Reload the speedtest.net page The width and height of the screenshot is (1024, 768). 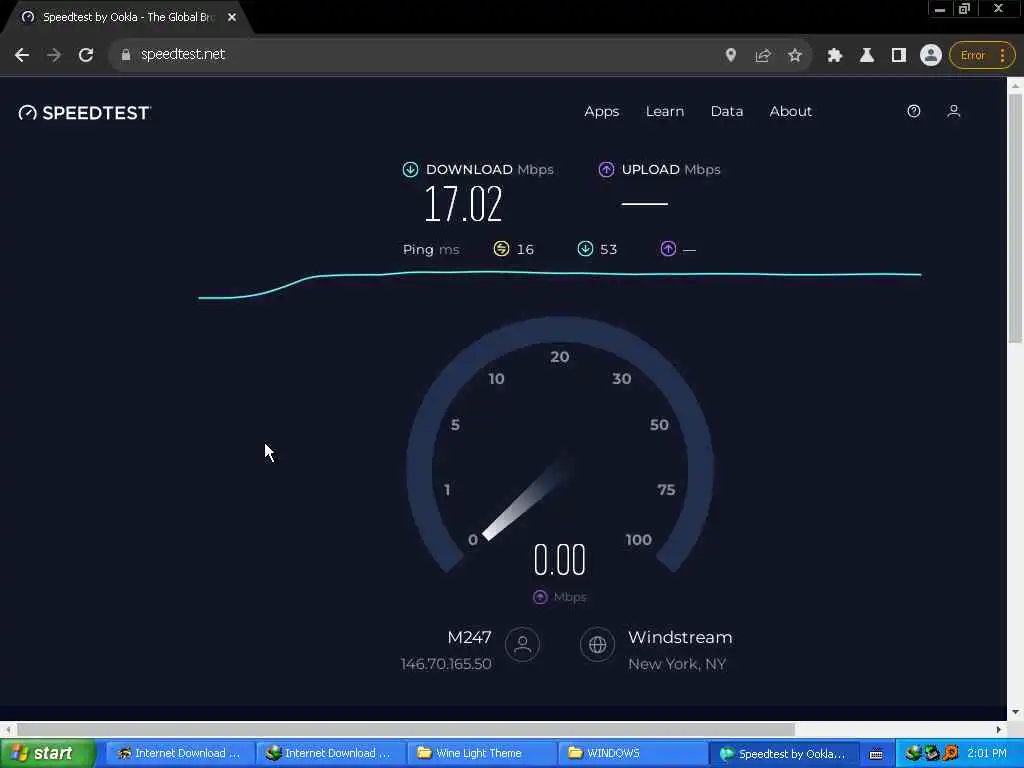coord(86,56)
